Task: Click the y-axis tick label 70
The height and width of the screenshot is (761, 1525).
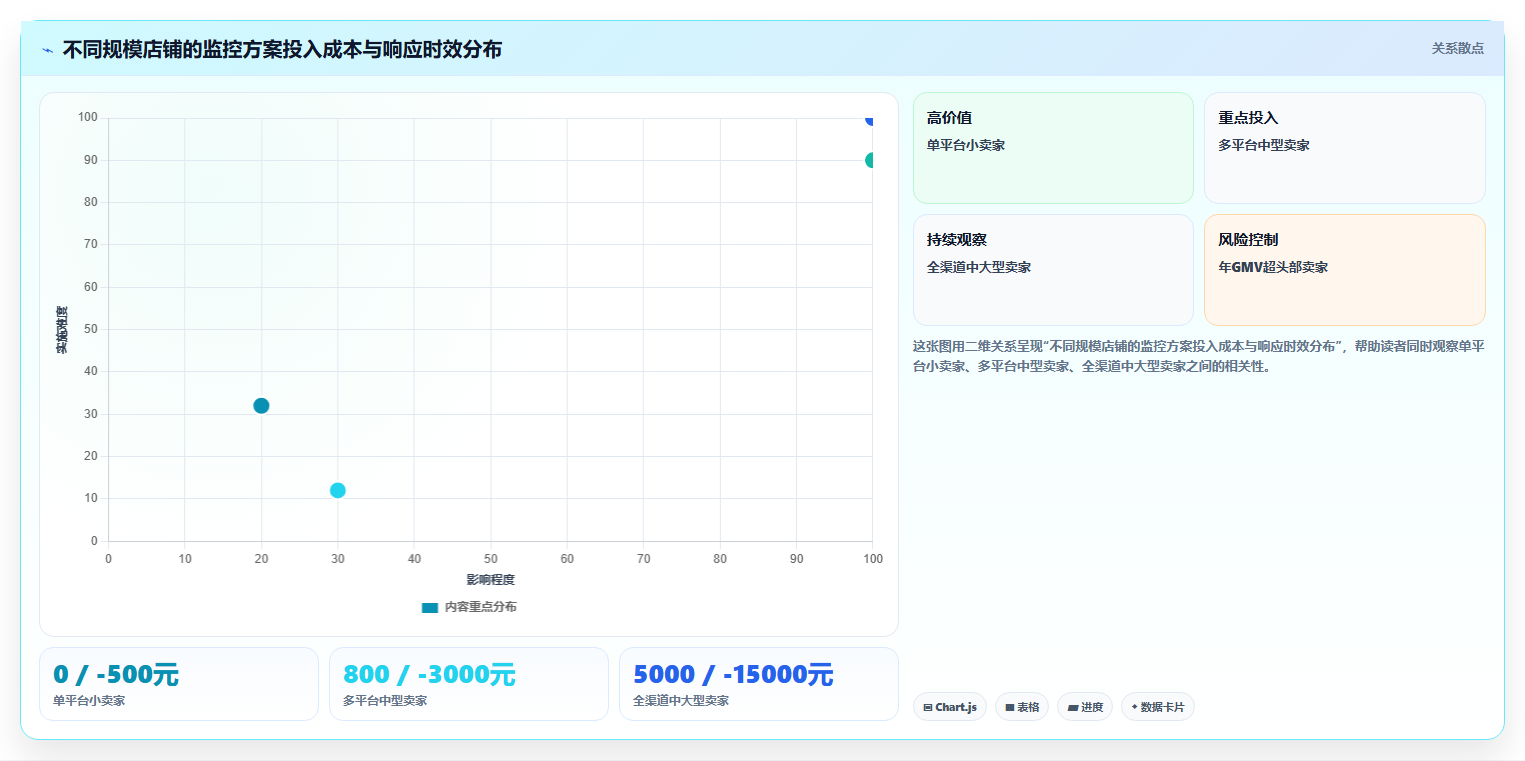Action: coord(90,244)
